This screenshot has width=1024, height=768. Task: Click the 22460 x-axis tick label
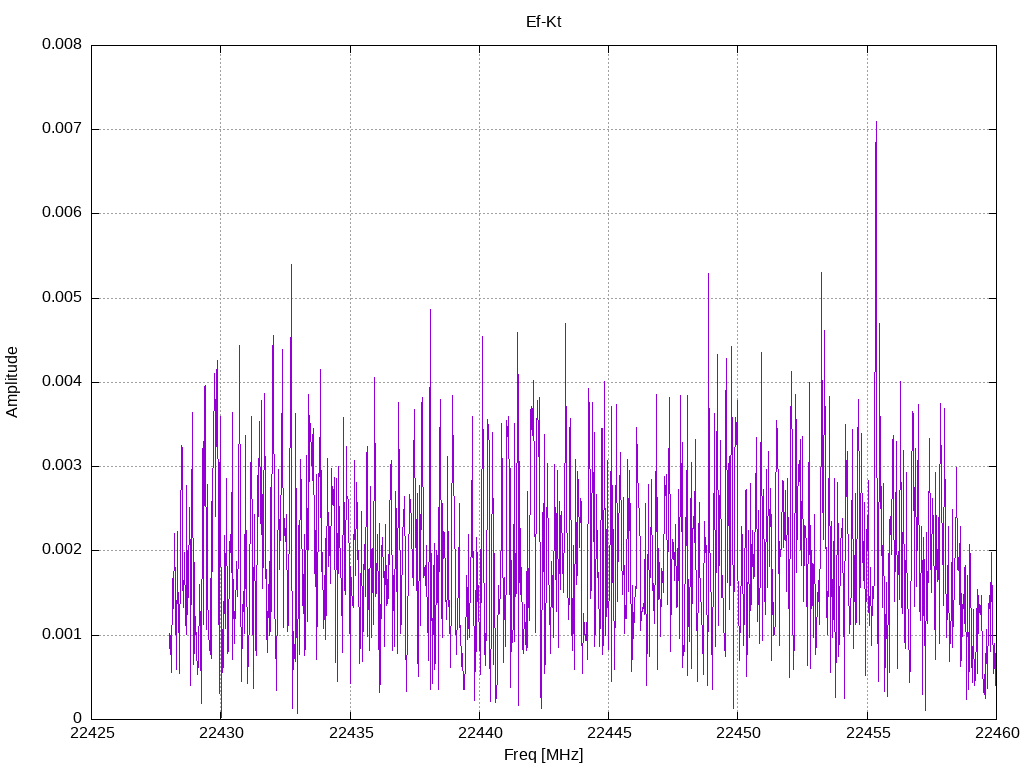click(997, 733)
